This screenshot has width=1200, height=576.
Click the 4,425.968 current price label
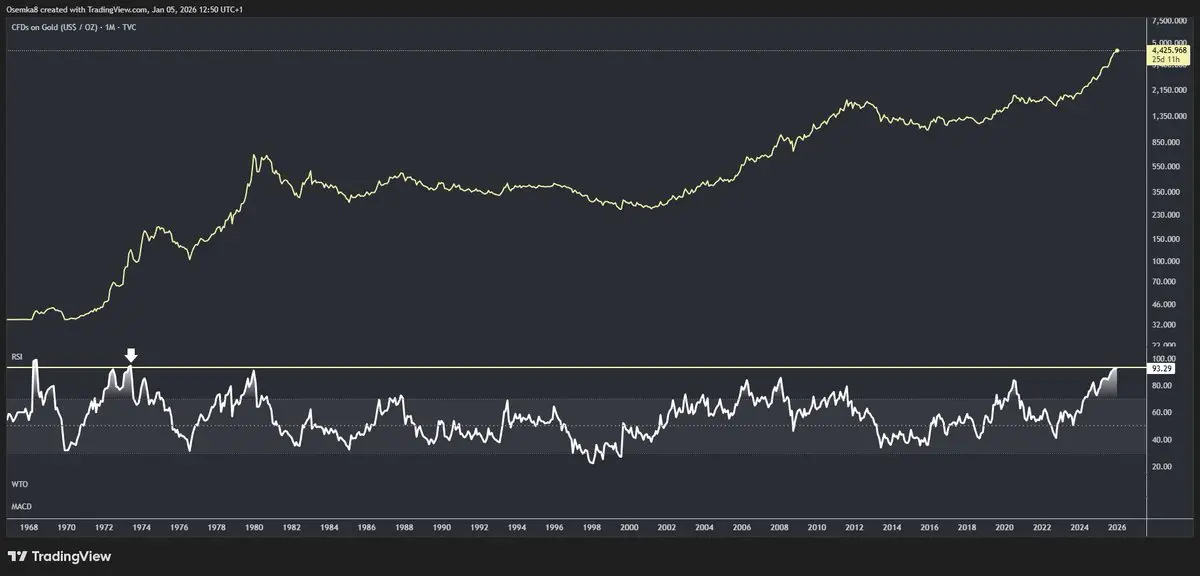1168,50
